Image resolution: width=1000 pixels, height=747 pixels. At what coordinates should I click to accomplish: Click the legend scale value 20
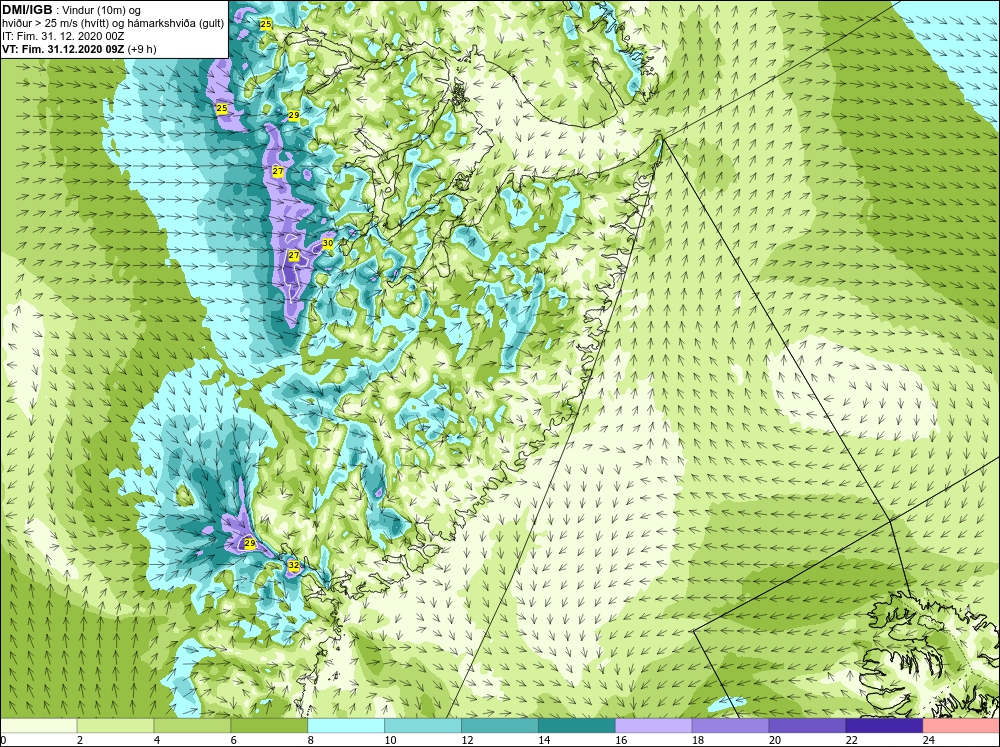(x=775, y=740)
